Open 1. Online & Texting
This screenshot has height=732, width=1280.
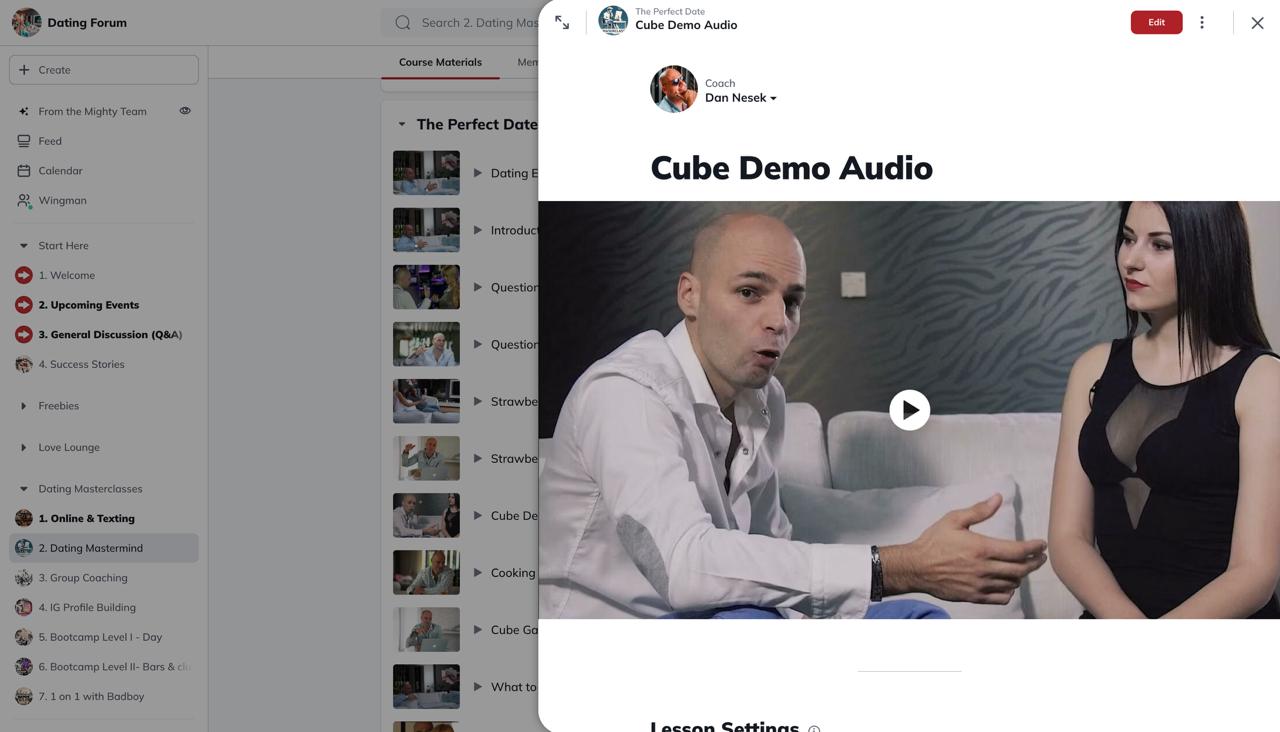pyautogui.click(x=86, y=518)
